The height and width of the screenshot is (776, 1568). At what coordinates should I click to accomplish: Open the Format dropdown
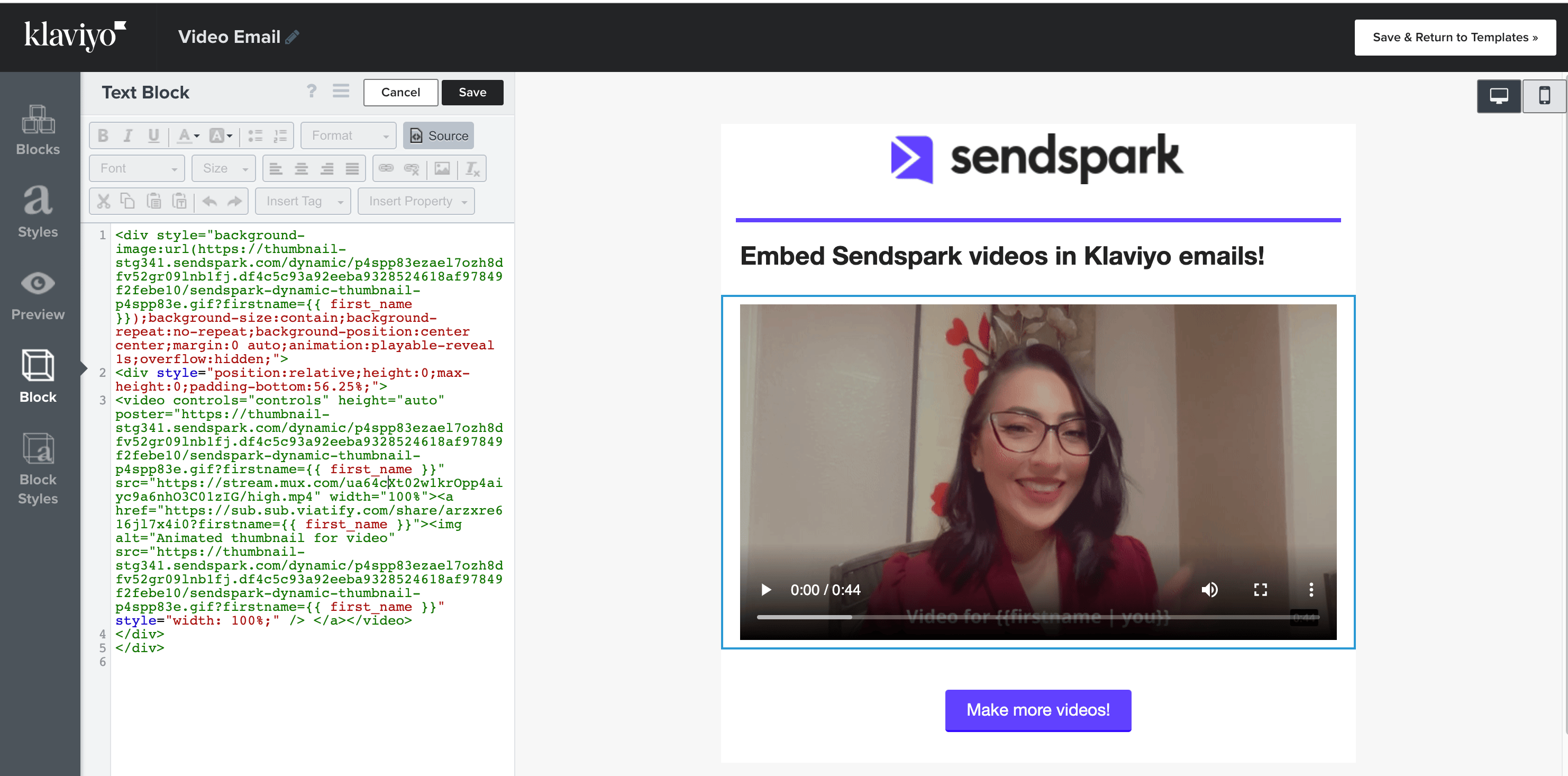[x=348, y=135]
